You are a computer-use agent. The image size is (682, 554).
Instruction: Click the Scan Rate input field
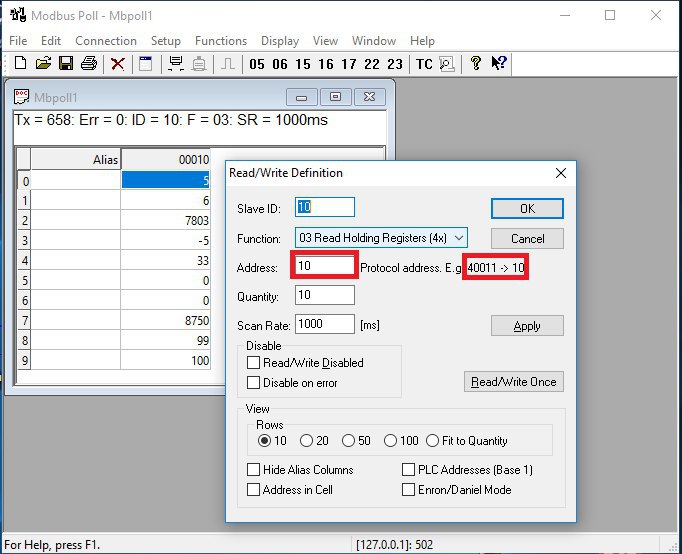[325, 324]
